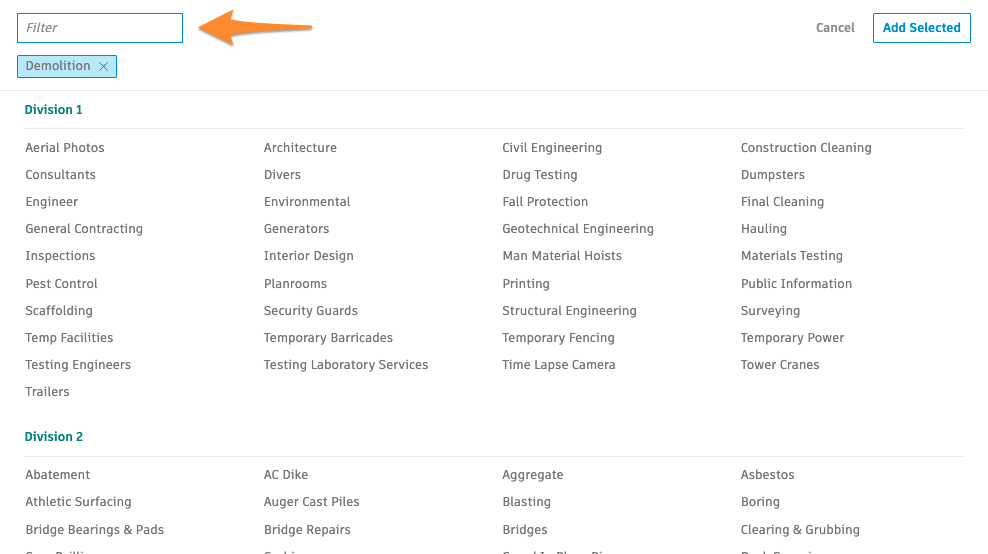Click the Division 2 section heading
This screenshot has height=554, width=988.
tap(54, 437)
